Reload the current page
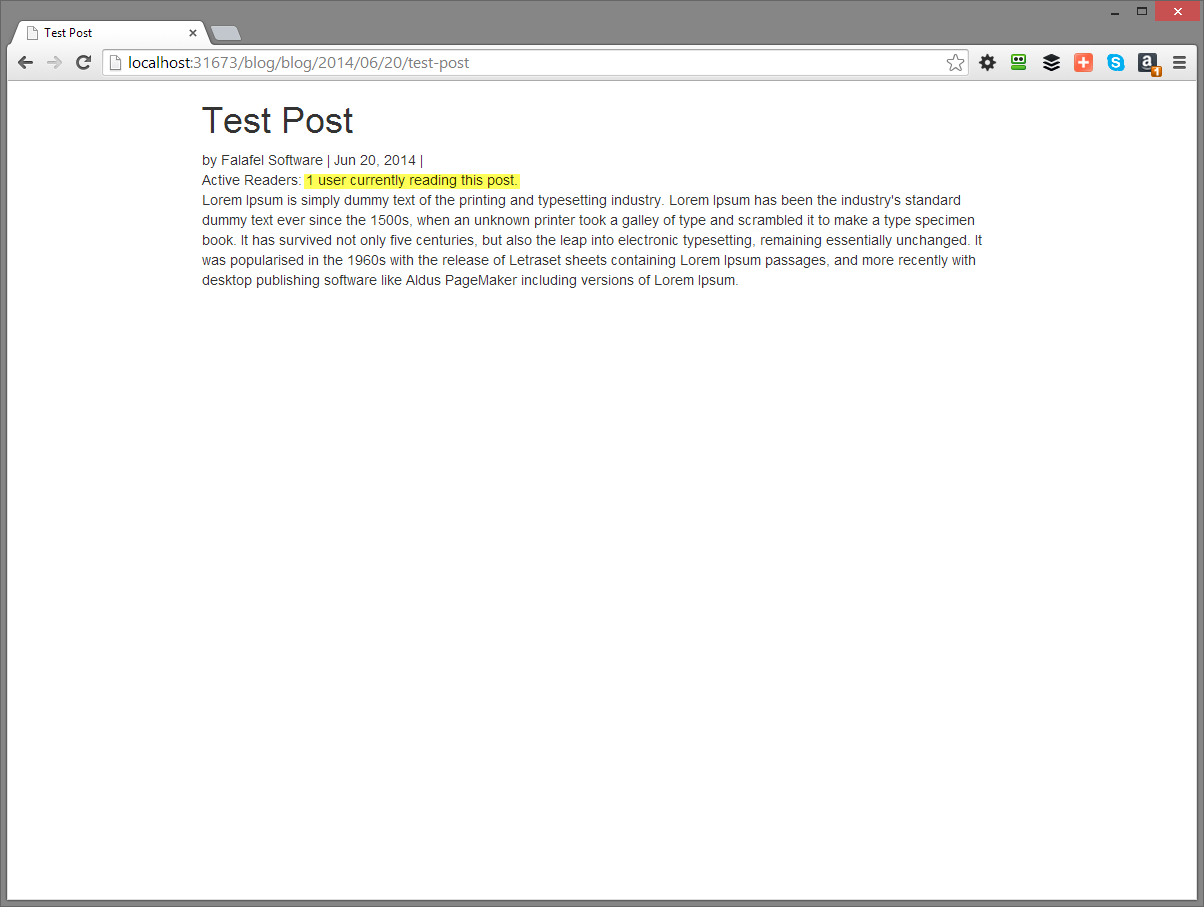This screenshot has width=1204, height=907. (x=83, y=62)
